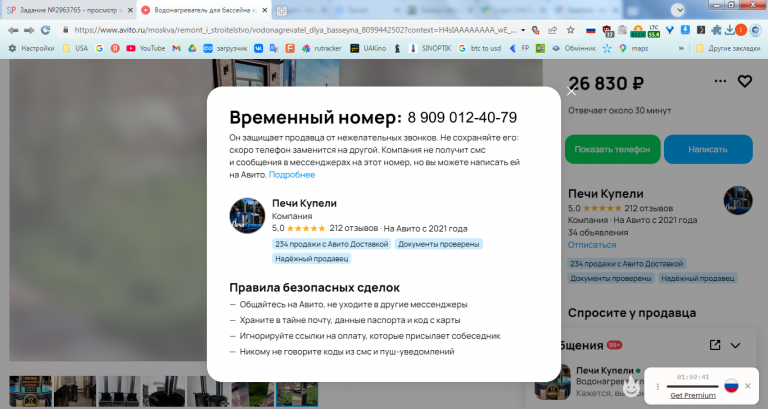
Task: Open 212 отзывов in the popup
Action: click(354, 228)
